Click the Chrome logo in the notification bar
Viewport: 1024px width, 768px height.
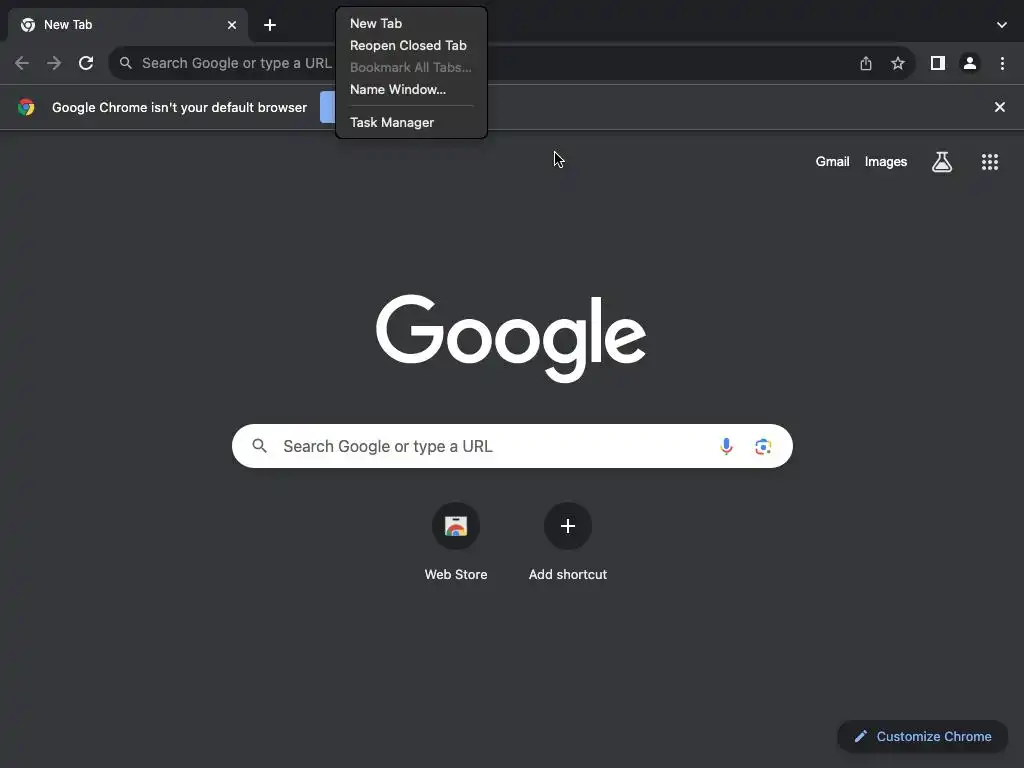tap(26, 107)
